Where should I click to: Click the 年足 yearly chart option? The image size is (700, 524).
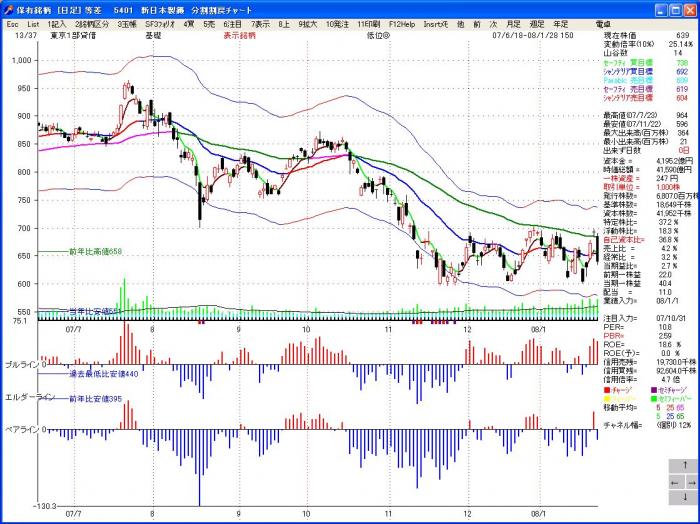(561, 22)
